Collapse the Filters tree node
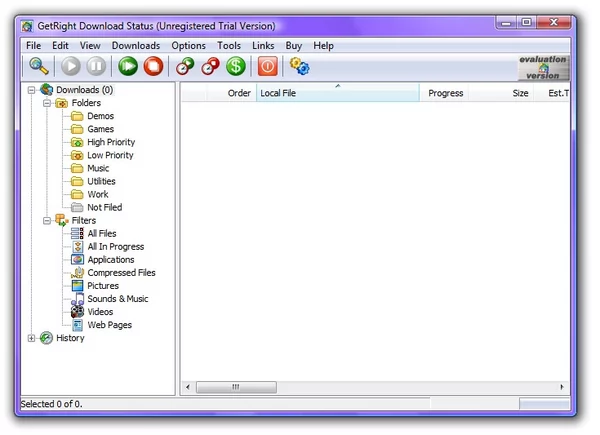 click(x=47, y=221)
